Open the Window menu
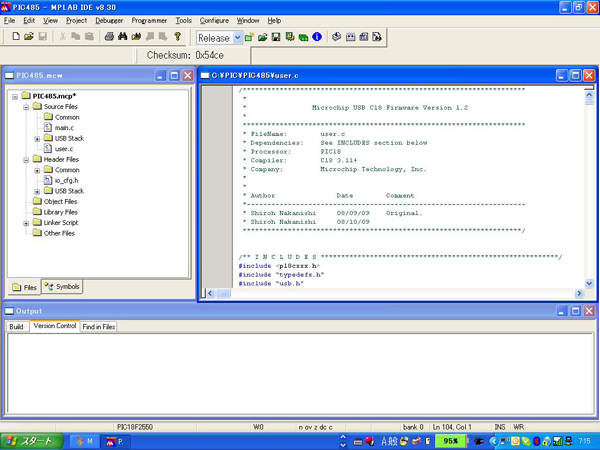The height and width of the screenshot is (450, 600). (x=248, y=21)
